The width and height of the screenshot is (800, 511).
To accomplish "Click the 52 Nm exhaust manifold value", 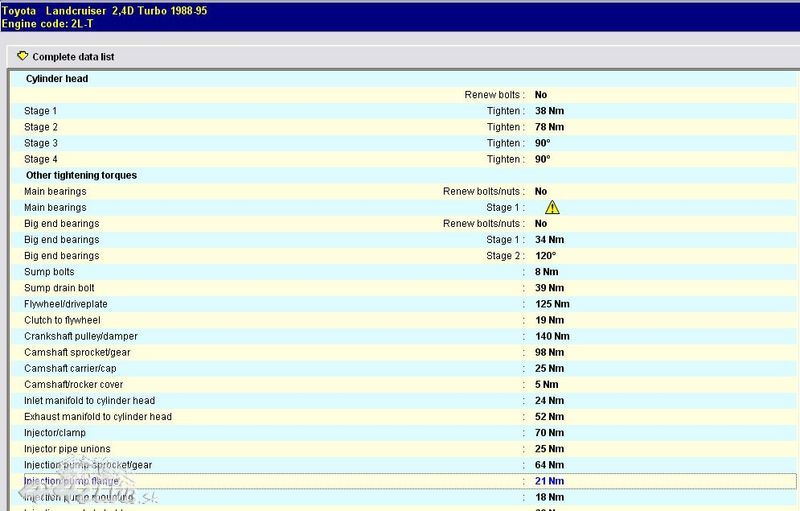I will click(x=549, y=417).
